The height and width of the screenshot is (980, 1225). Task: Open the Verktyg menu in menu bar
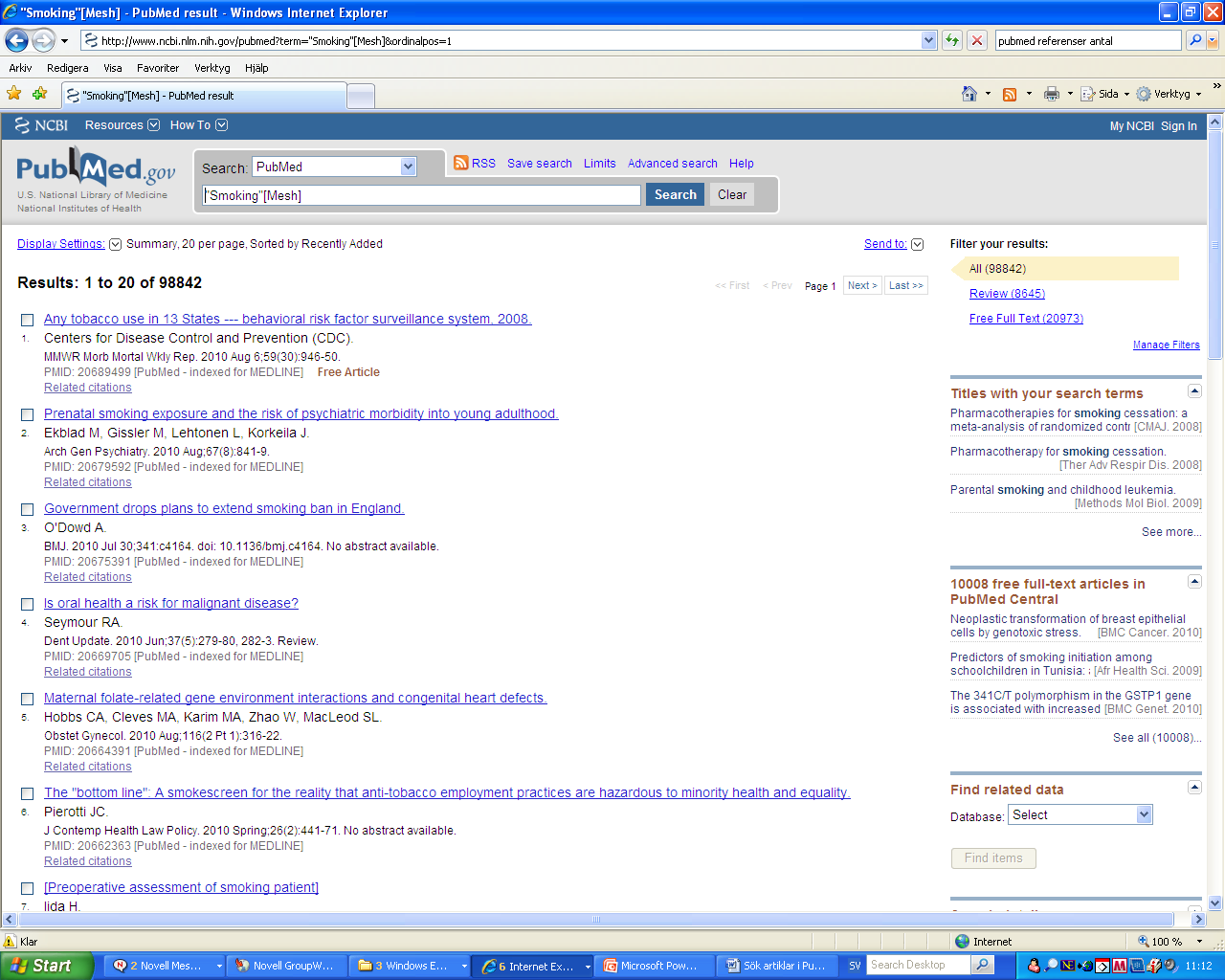point(212,68)
